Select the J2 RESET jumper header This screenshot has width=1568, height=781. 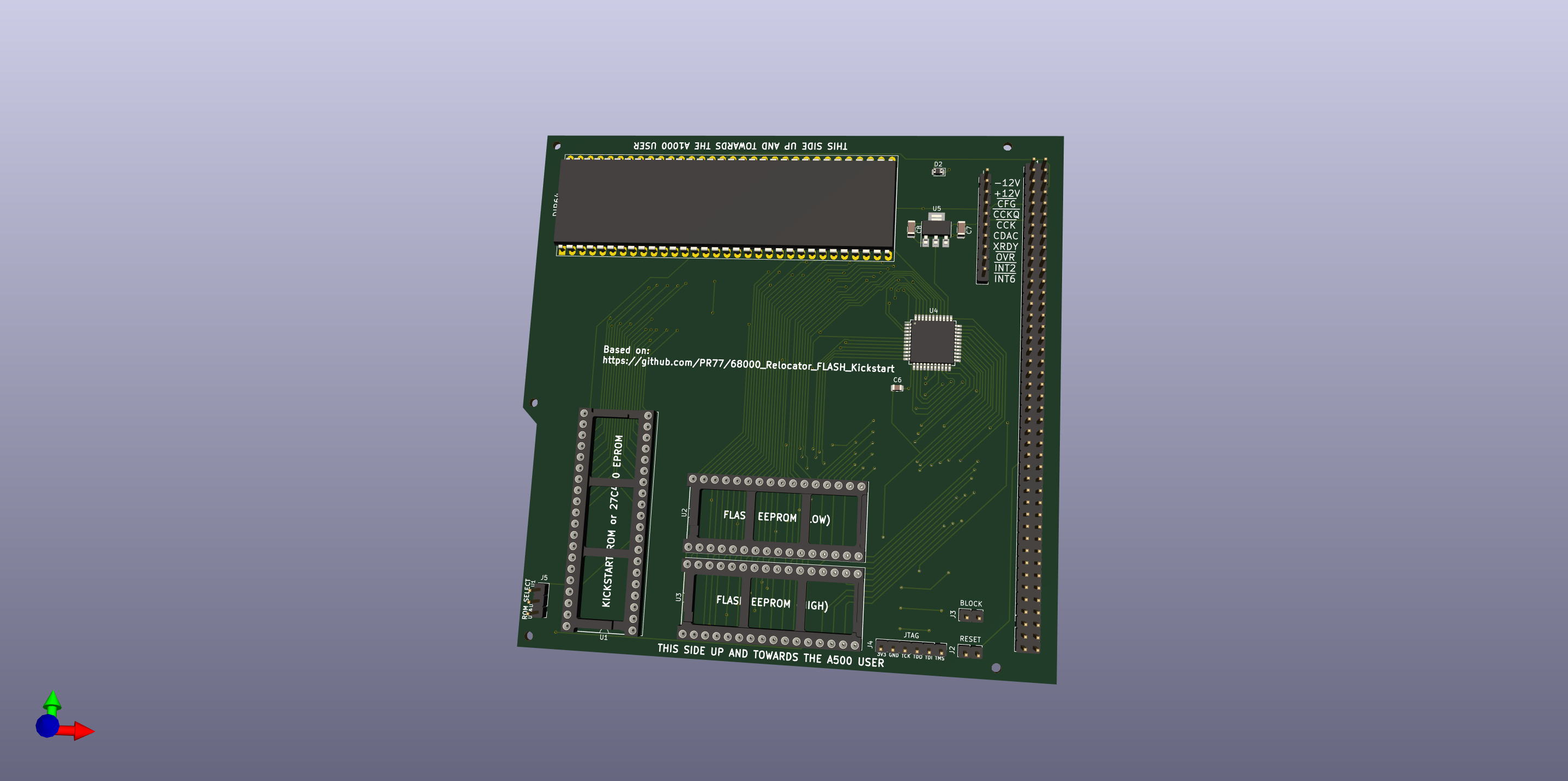pyautogui.click(x=970, y=652)
